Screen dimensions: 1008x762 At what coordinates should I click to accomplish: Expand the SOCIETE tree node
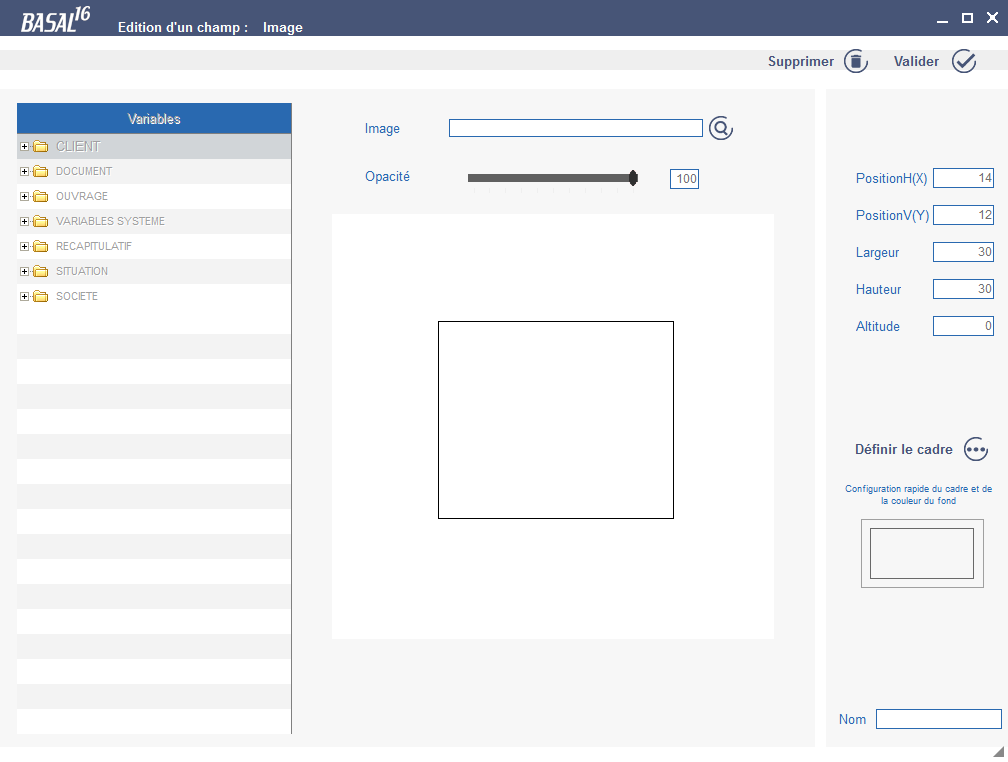click(24, 296)
